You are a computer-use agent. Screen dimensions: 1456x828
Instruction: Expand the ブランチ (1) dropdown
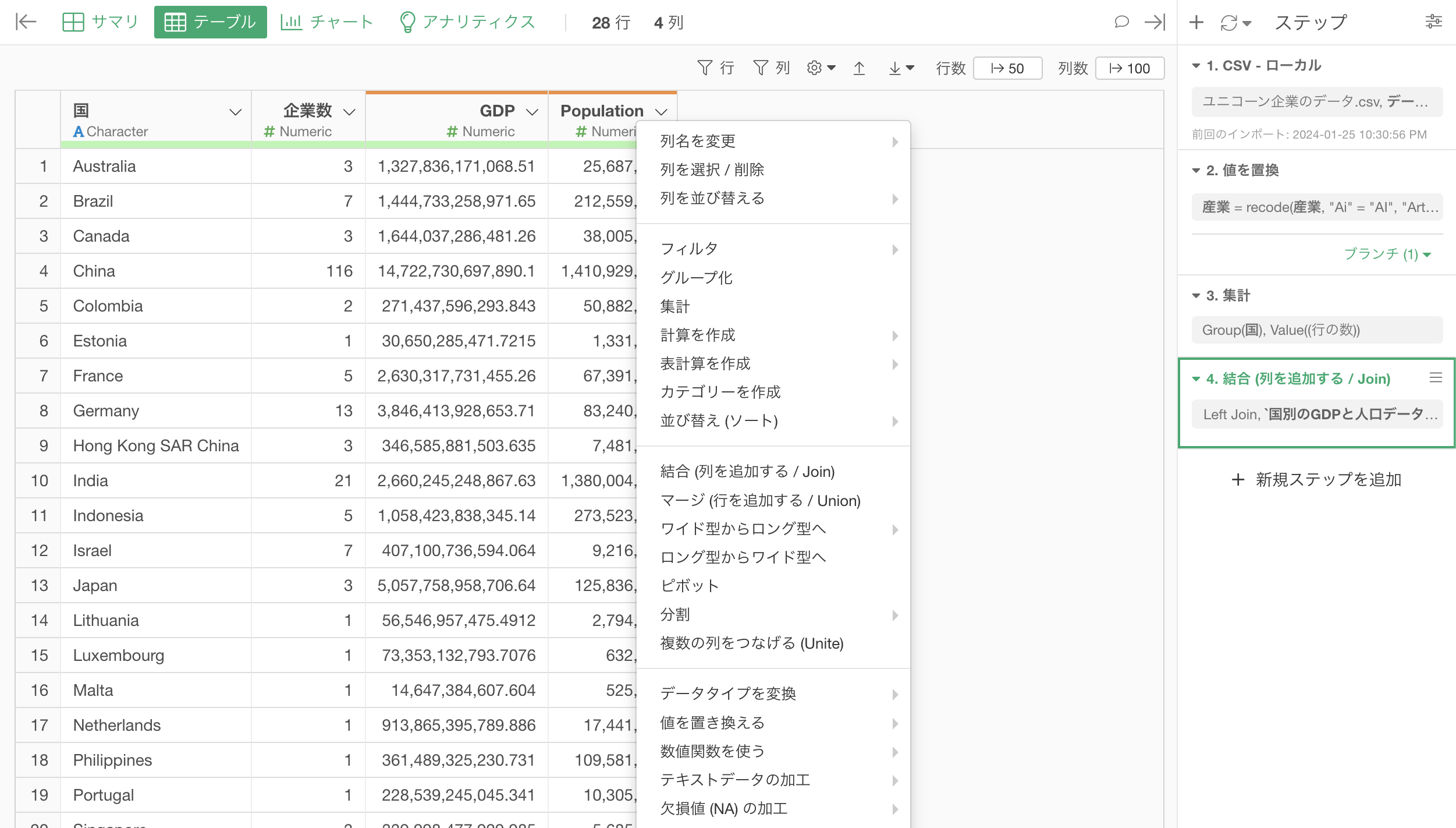point(1387,254)
